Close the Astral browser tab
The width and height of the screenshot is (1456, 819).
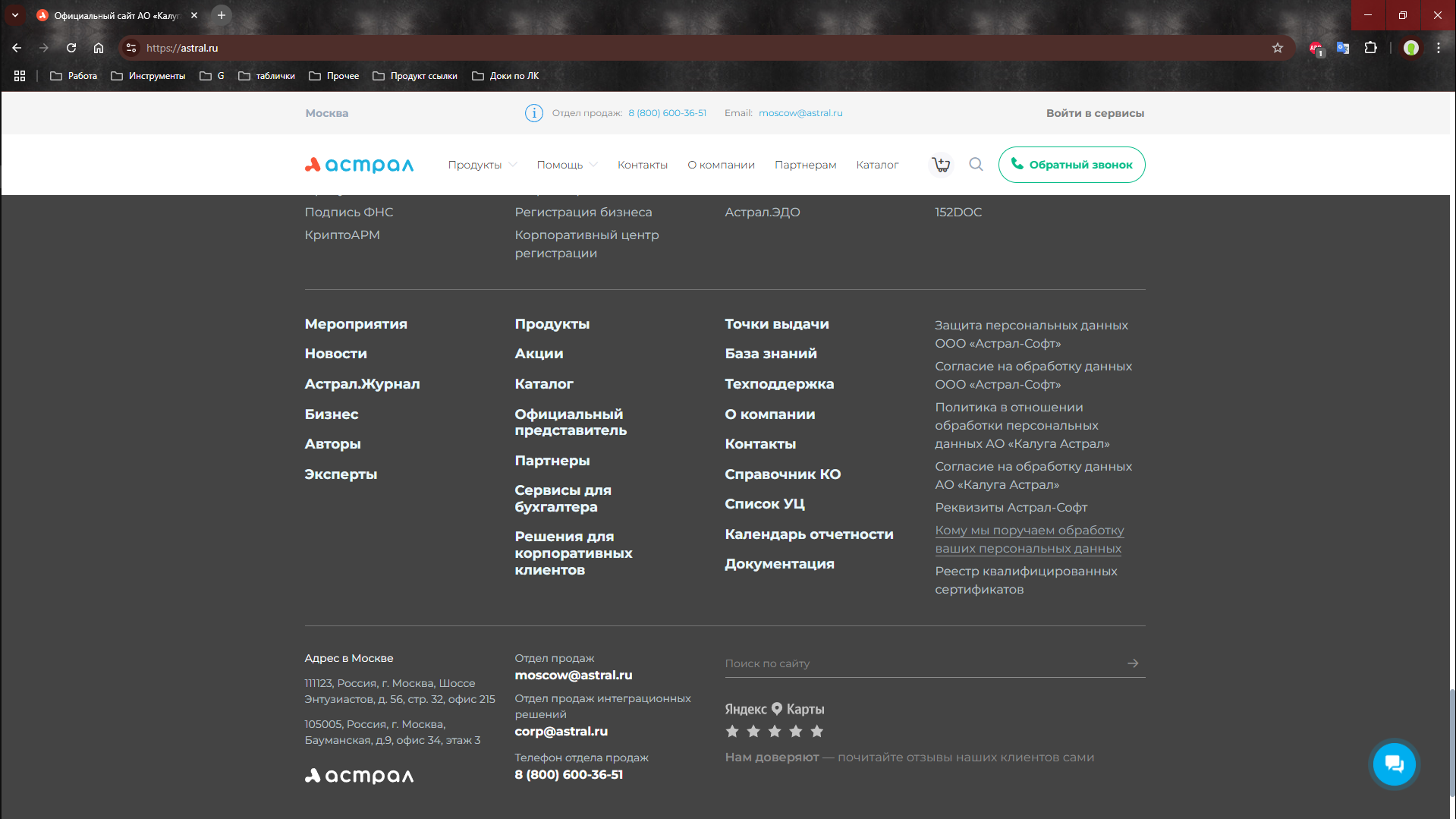point(194,15)
